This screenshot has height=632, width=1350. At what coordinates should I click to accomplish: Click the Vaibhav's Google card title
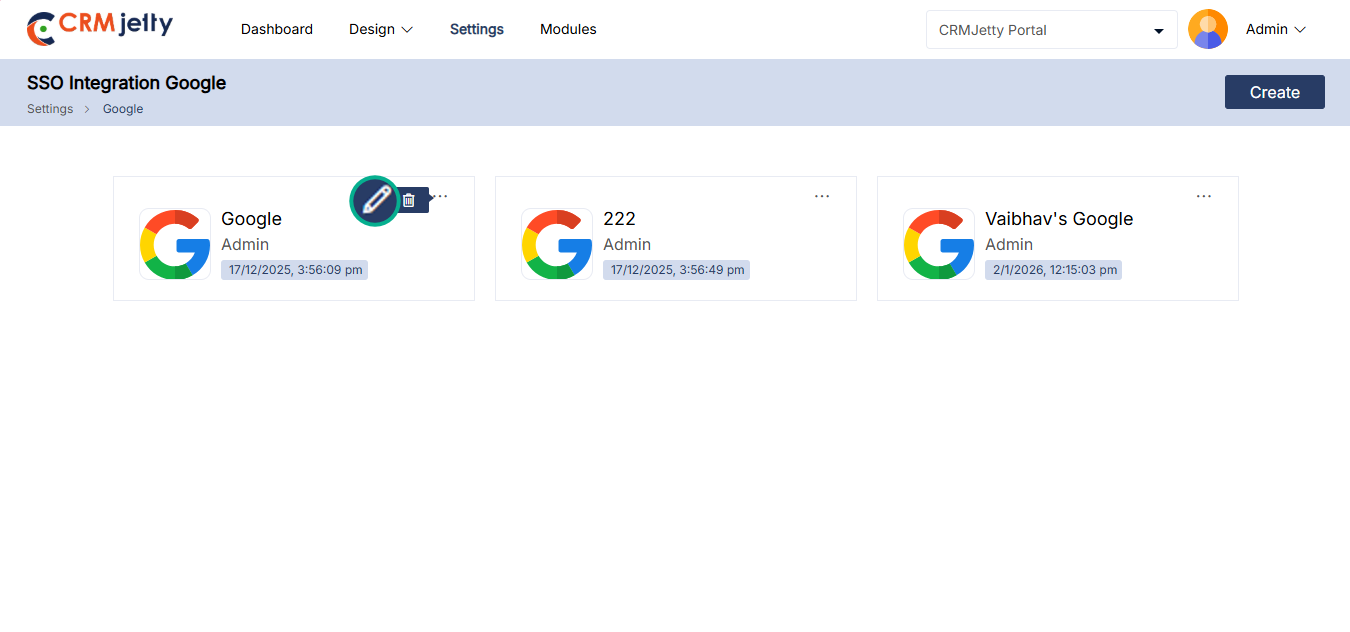click(x=1059, y=219)
